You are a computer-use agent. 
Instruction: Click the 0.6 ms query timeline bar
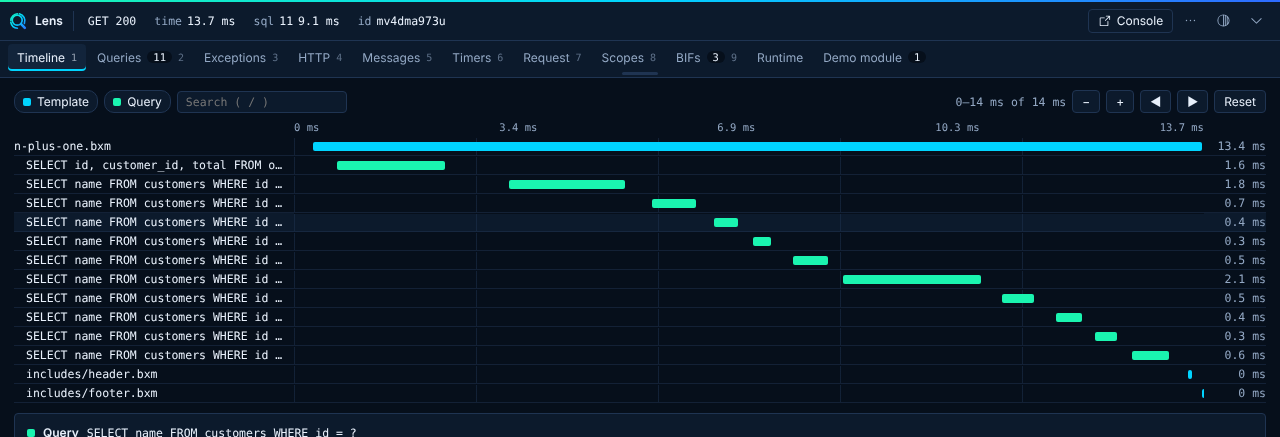[1150, 355]
